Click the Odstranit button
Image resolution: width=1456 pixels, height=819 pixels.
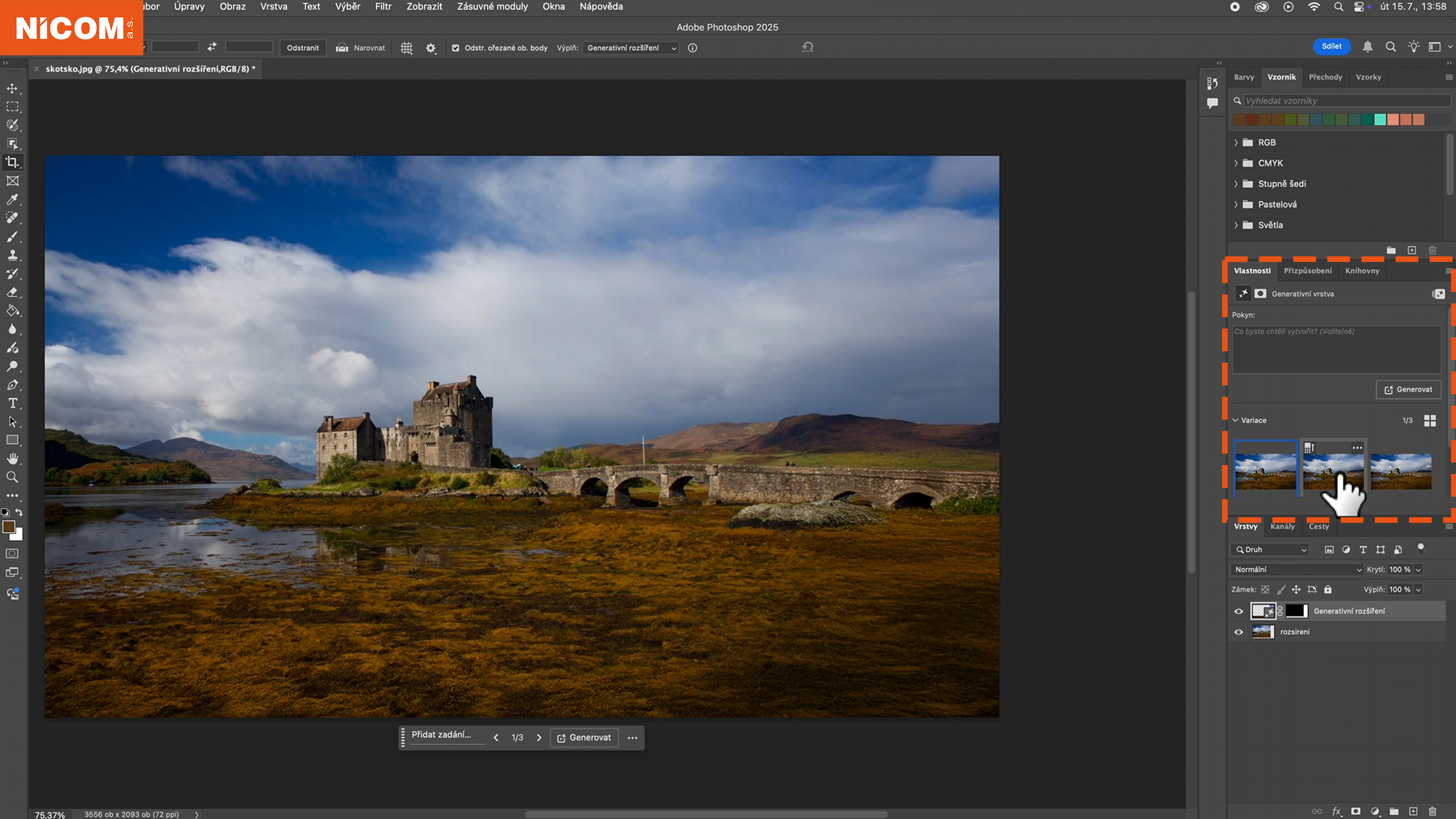(x=303, y=48)
